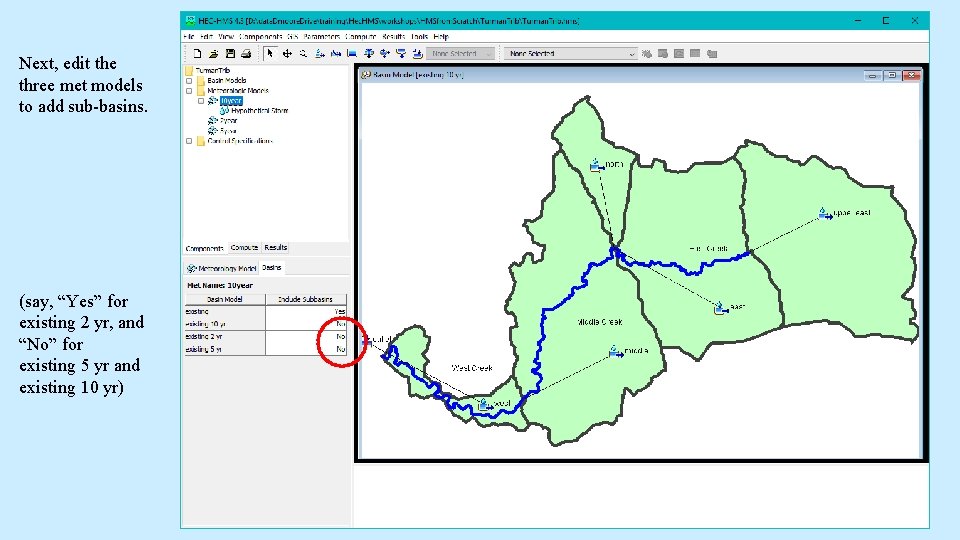The image size is (960, 540).
Task: Click the Middle Creek reach label
Action: click(x=600, y=322)
